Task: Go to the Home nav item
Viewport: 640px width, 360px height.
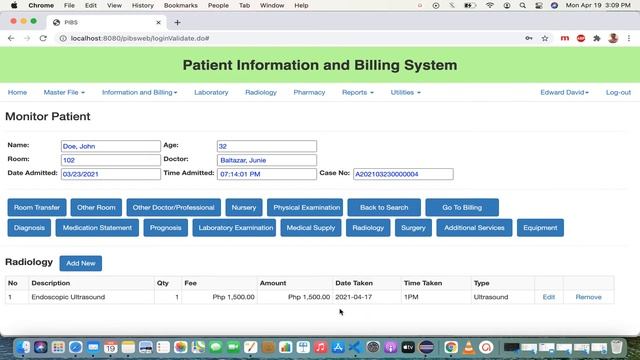Action: [17, 92]
